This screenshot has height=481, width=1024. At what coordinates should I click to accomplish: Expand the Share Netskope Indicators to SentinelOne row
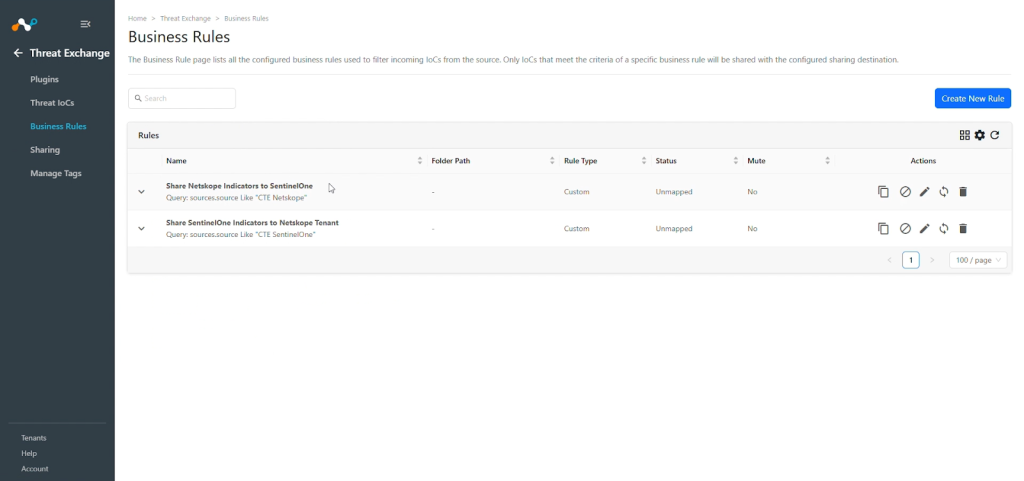pyautogui.click(x=141, y=192)
